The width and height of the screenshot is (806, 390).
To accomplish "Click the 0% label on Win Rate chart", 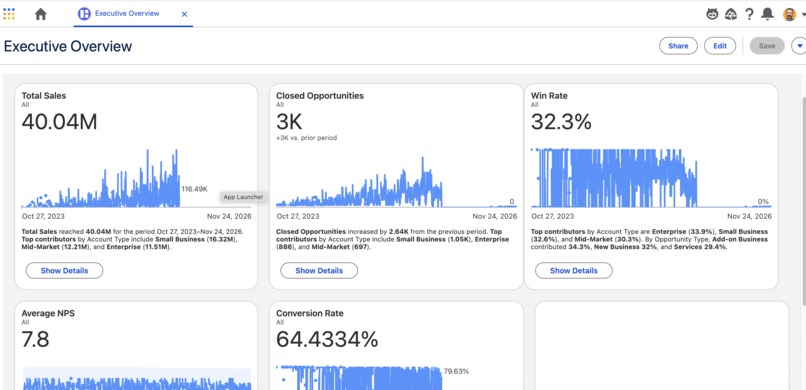I will (x=763, y=202).
